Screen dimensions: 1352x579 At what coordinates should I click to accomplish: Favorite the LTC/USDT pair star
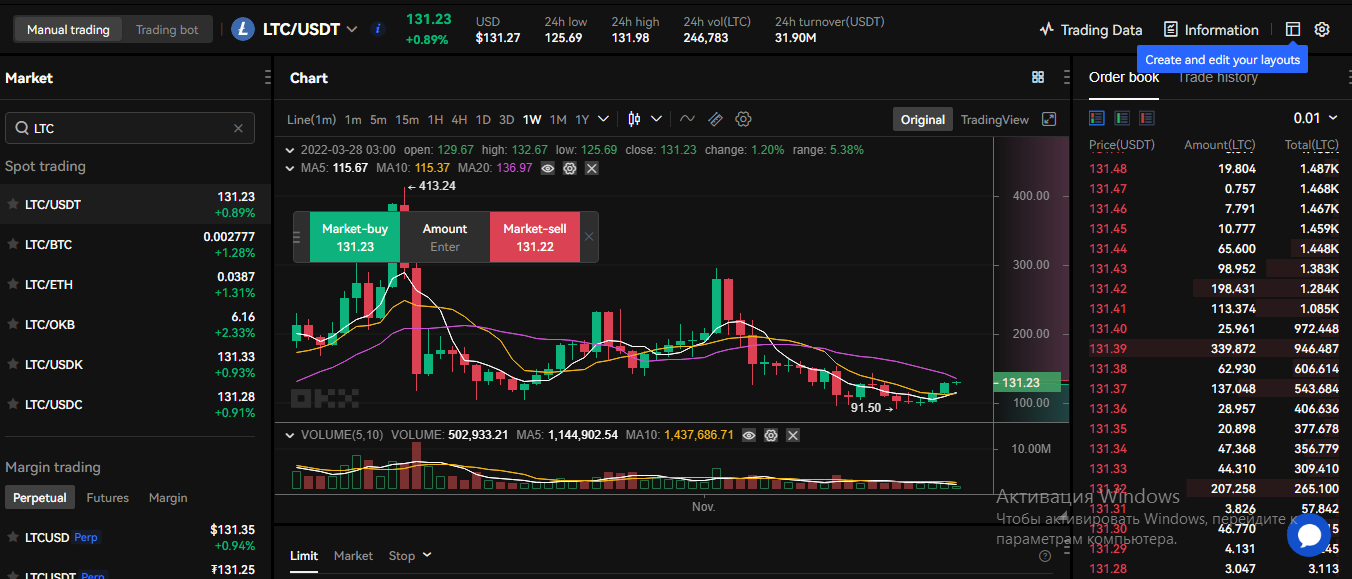coord(13,204)
